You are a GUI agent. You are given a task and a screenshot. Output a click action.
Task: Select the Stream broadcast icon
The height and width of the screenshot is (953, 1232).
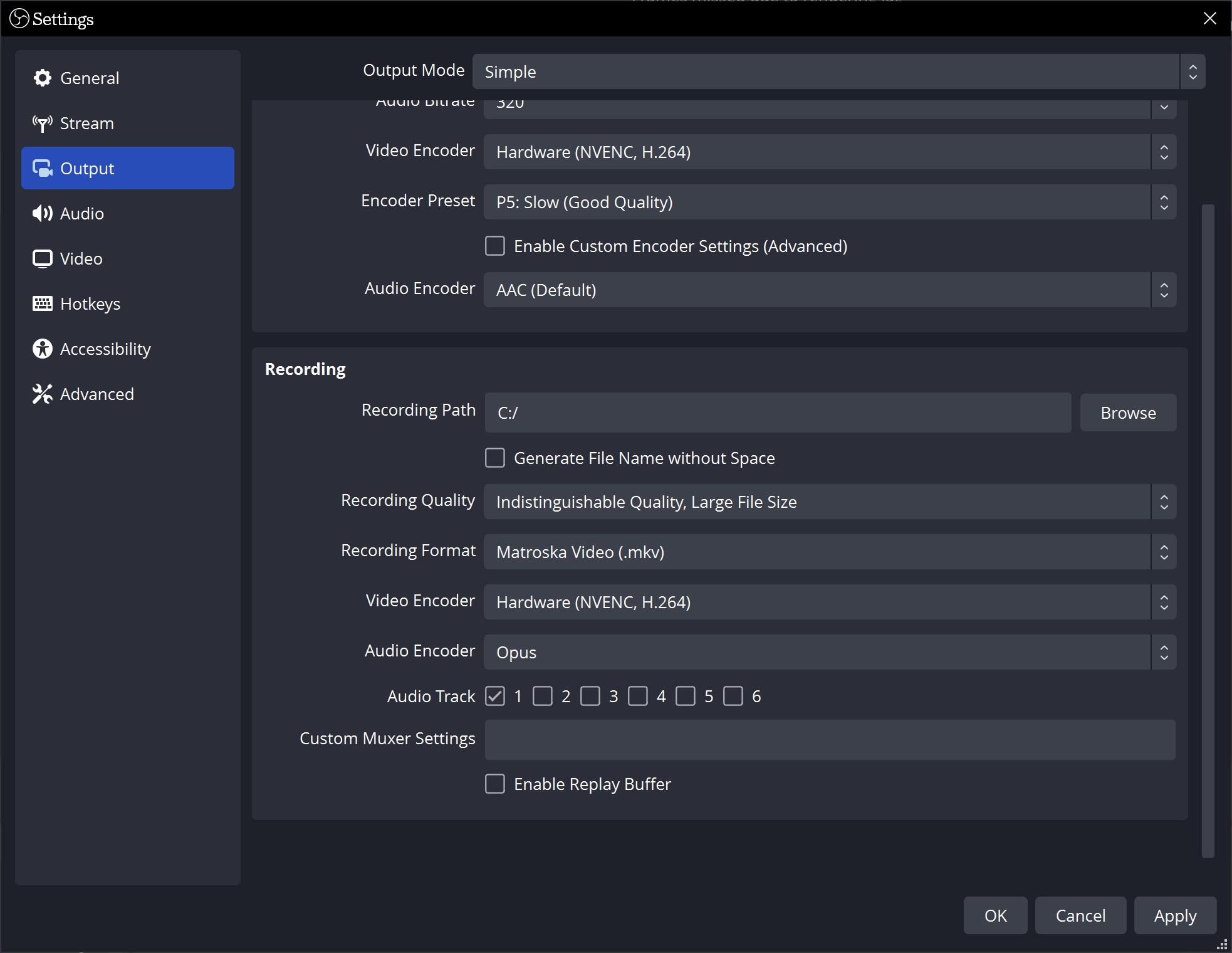point(42,123)
